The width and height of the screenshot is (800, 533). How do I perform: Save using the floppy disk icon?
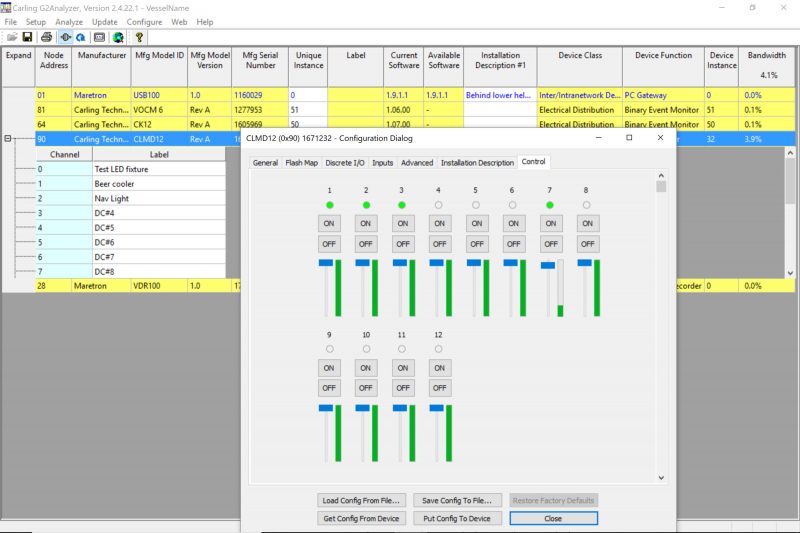click(28, 37)
